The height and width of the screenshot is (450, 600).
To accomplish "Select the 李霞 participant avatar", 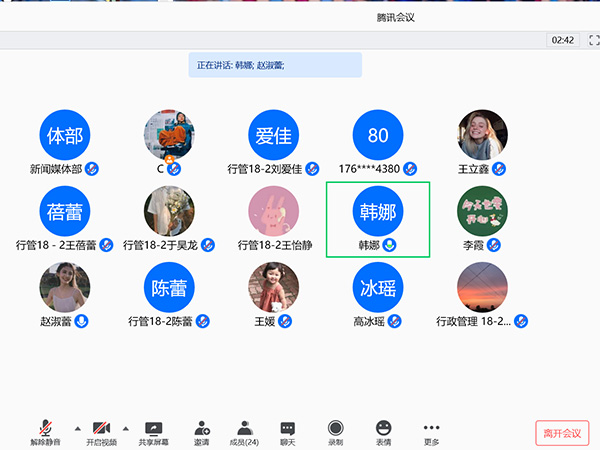I will (x=482, y=211).
